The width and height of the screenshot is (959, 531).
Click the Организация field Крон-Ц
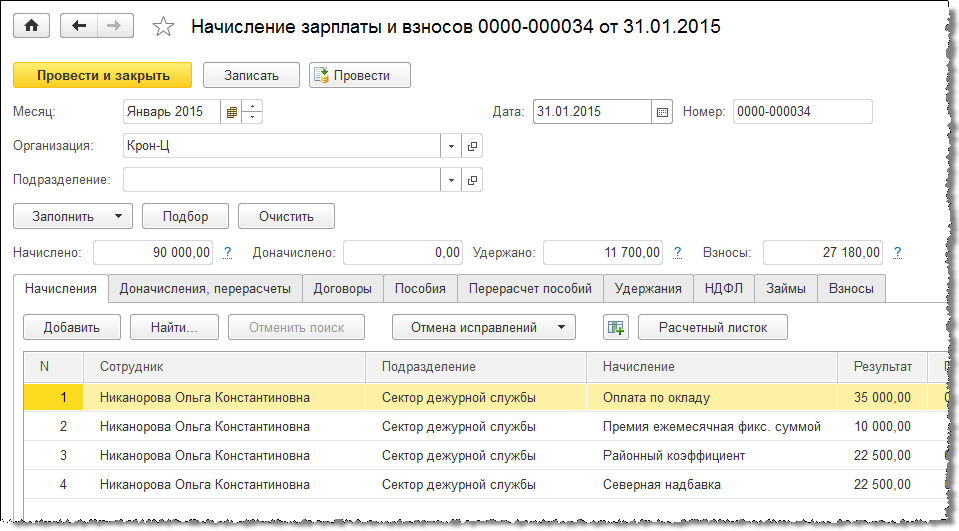click(281, 146)
